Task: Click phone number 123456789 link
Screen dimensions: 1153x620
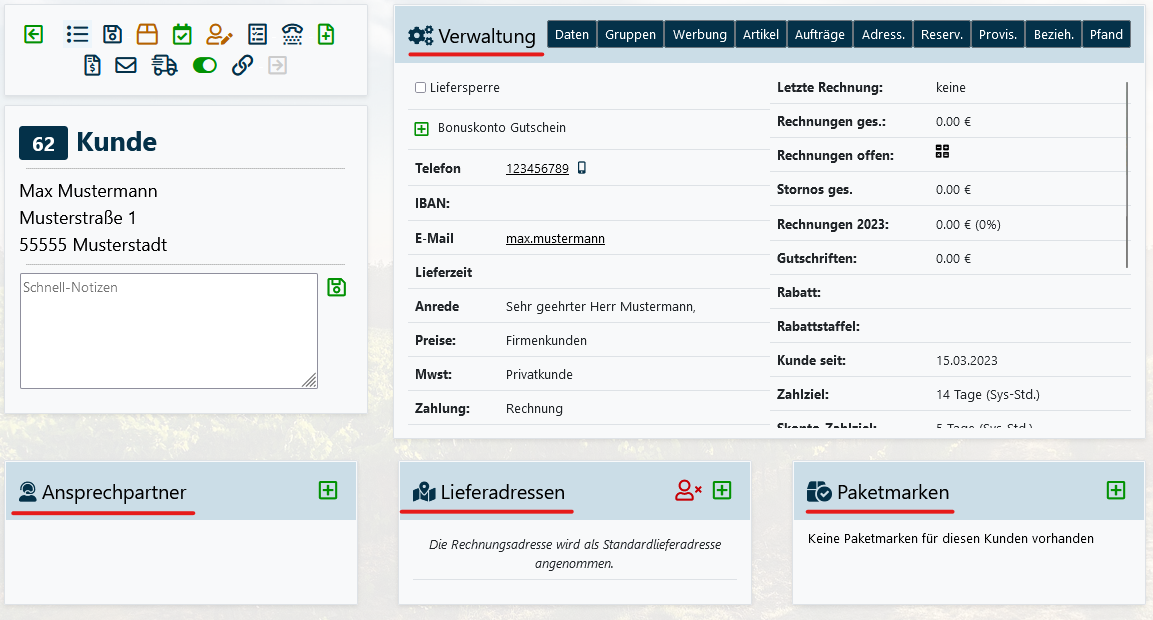Action: pos(537,169)
